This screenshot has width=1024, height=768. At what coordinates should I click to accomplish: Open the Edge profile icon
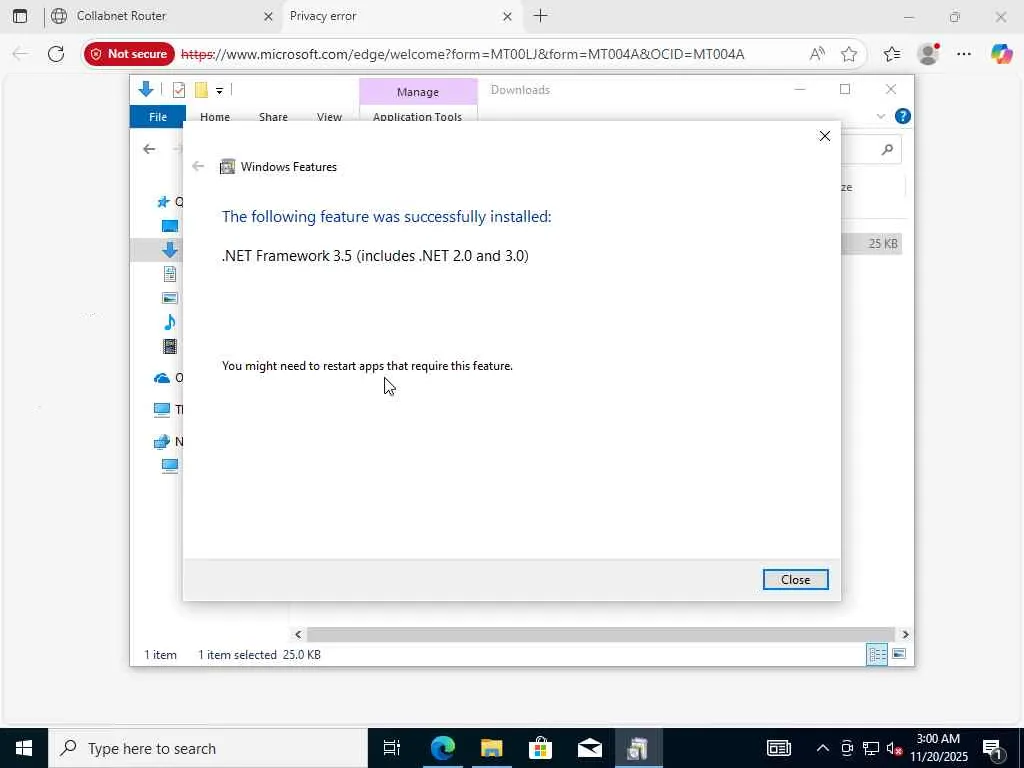928,54
